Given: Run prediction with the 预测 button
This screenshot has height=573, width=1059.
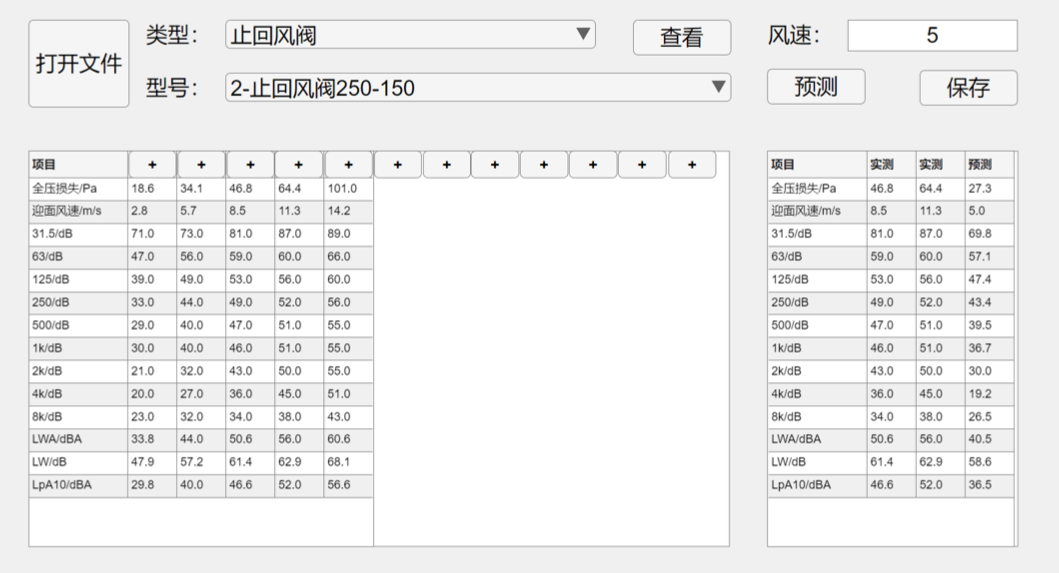Looking at the screenshot, I should pyautogui.click(x=815, y=87).
